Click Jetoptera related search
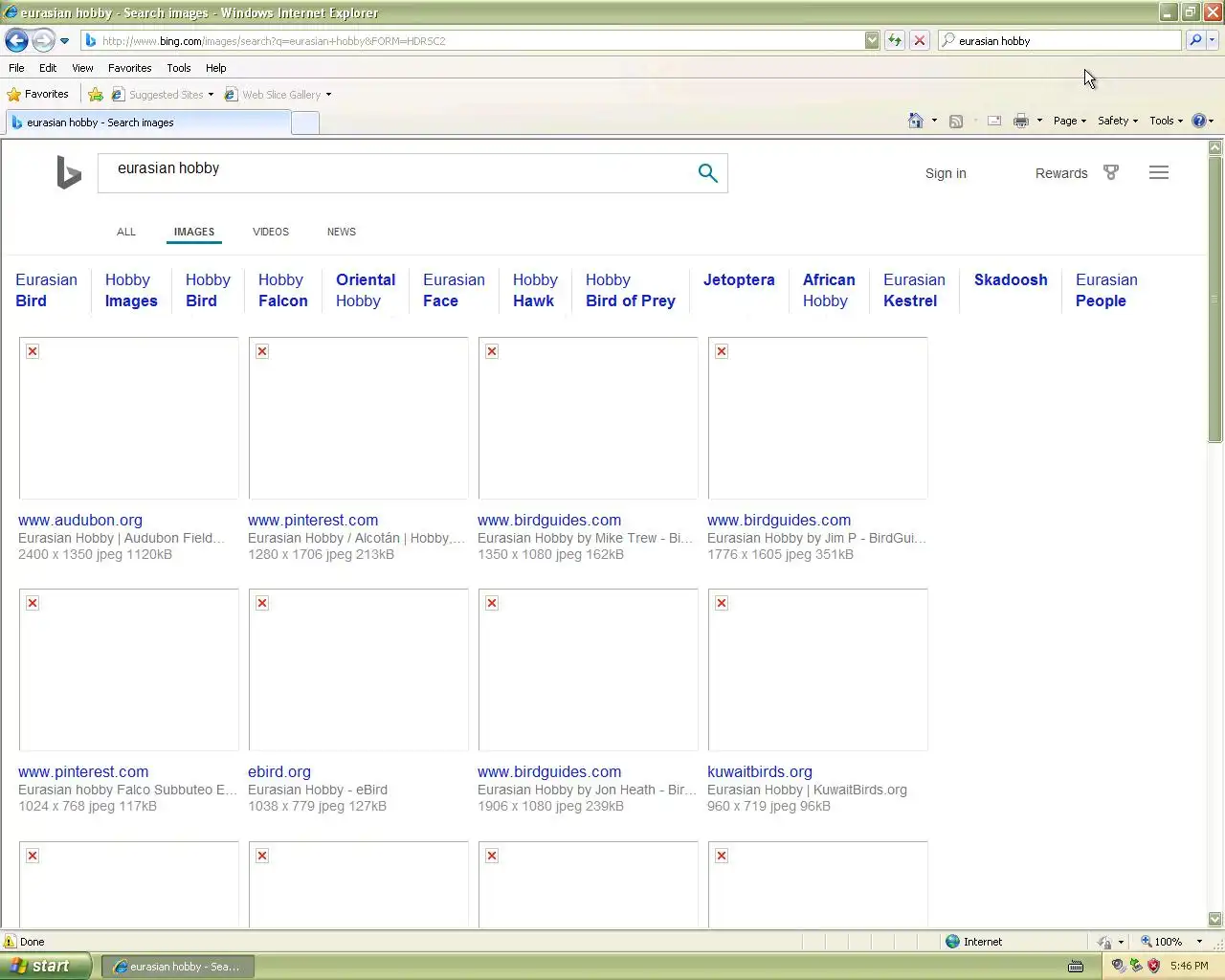The height and width of the screenshot is (980, 1225). coord(739,279)
